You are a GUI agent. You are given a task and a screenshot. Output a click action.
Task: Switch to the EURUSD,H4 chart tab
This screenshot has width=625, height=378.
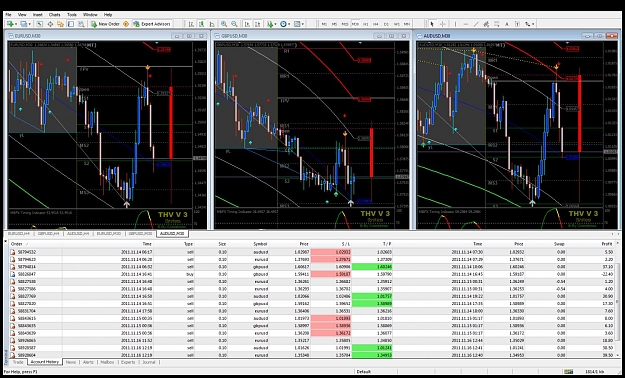[x=19, y=234]
